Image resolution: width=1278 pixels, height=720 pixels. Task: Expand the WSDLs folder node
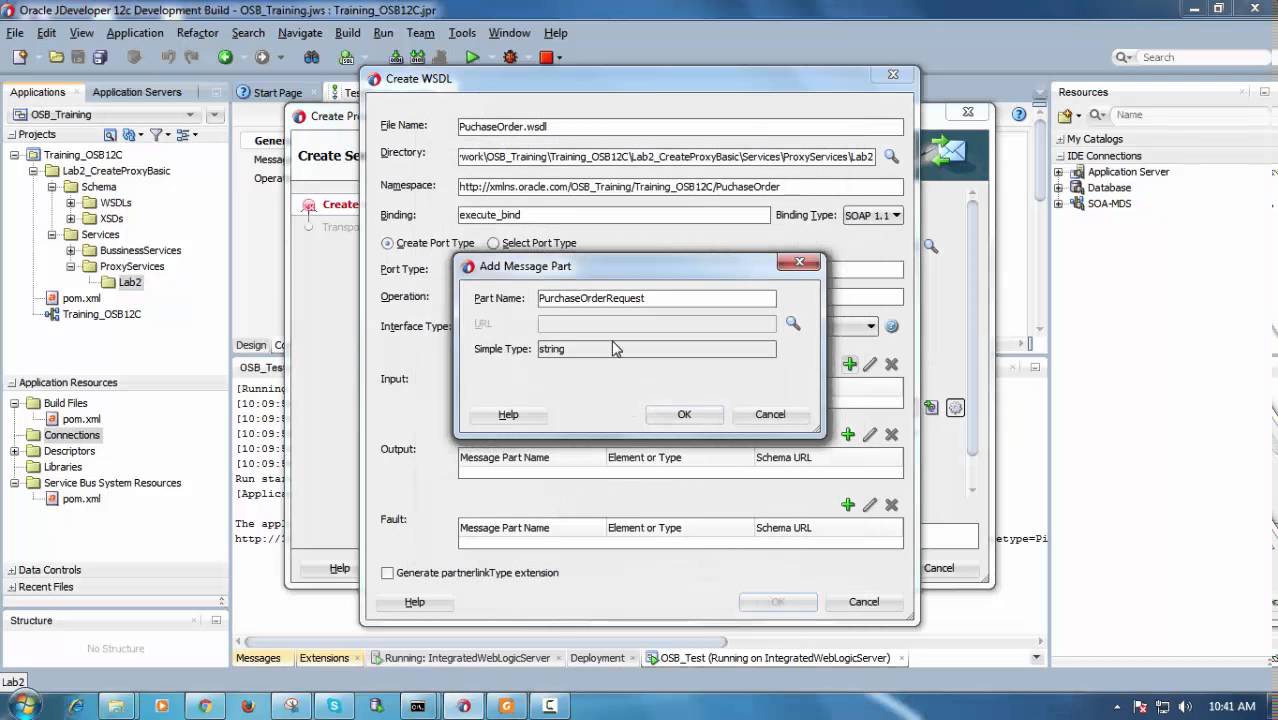tap(71, 203)
